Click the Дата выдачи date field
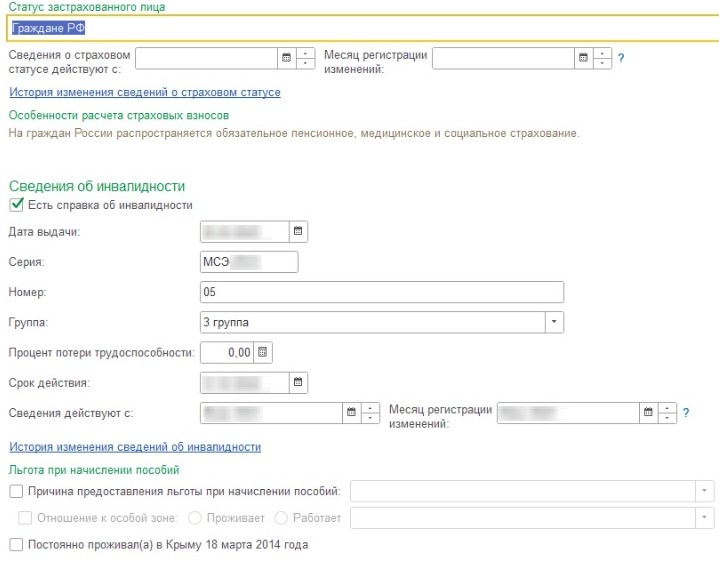This screenshot has height=578, width=719. click(244, 231)
